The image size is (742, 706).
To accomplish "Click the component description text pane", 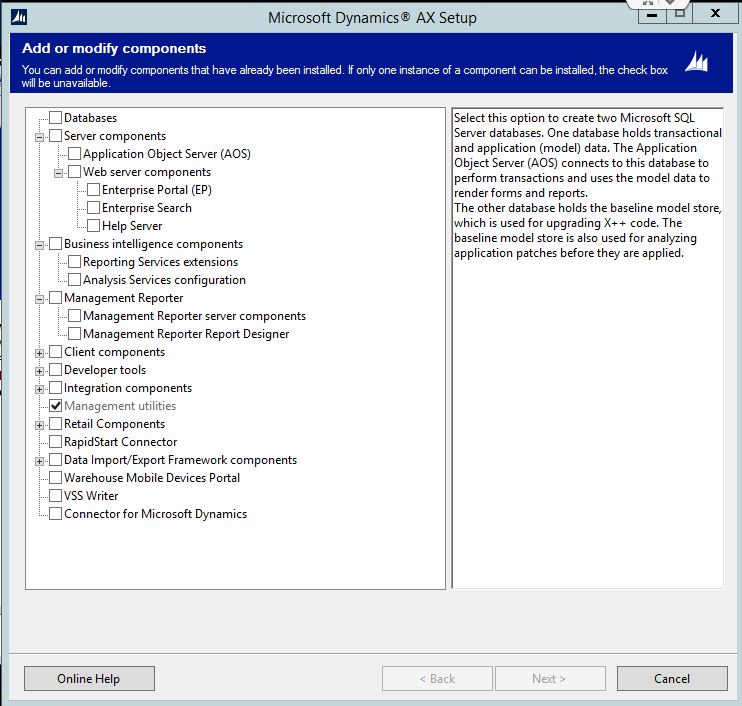I will tap(587, 348).
